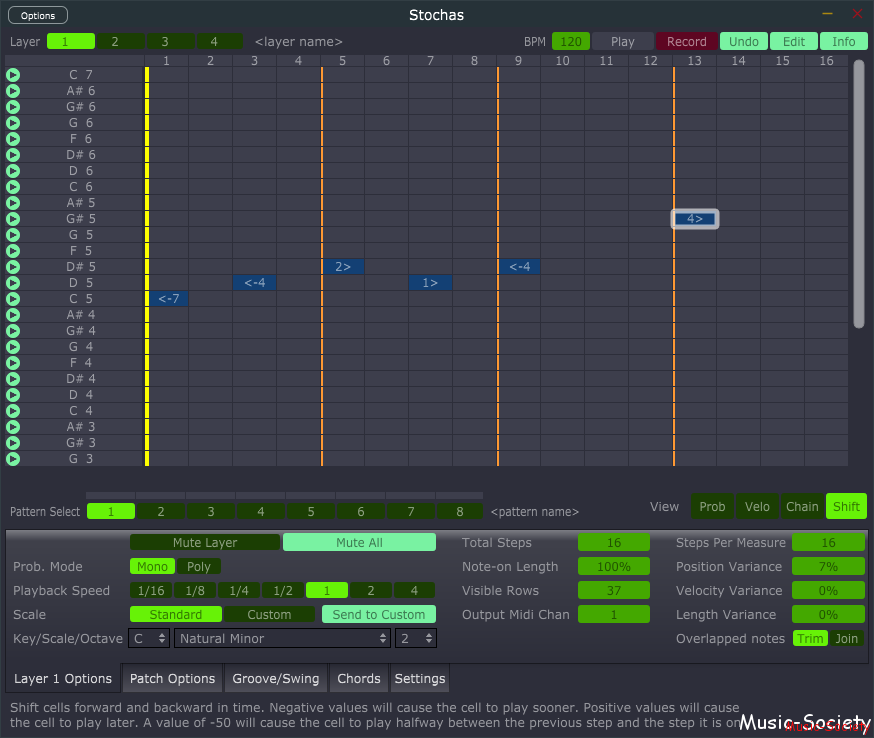
Task: Switch to Layer 4
Action: pyautogui.click(x=220, y=42)
